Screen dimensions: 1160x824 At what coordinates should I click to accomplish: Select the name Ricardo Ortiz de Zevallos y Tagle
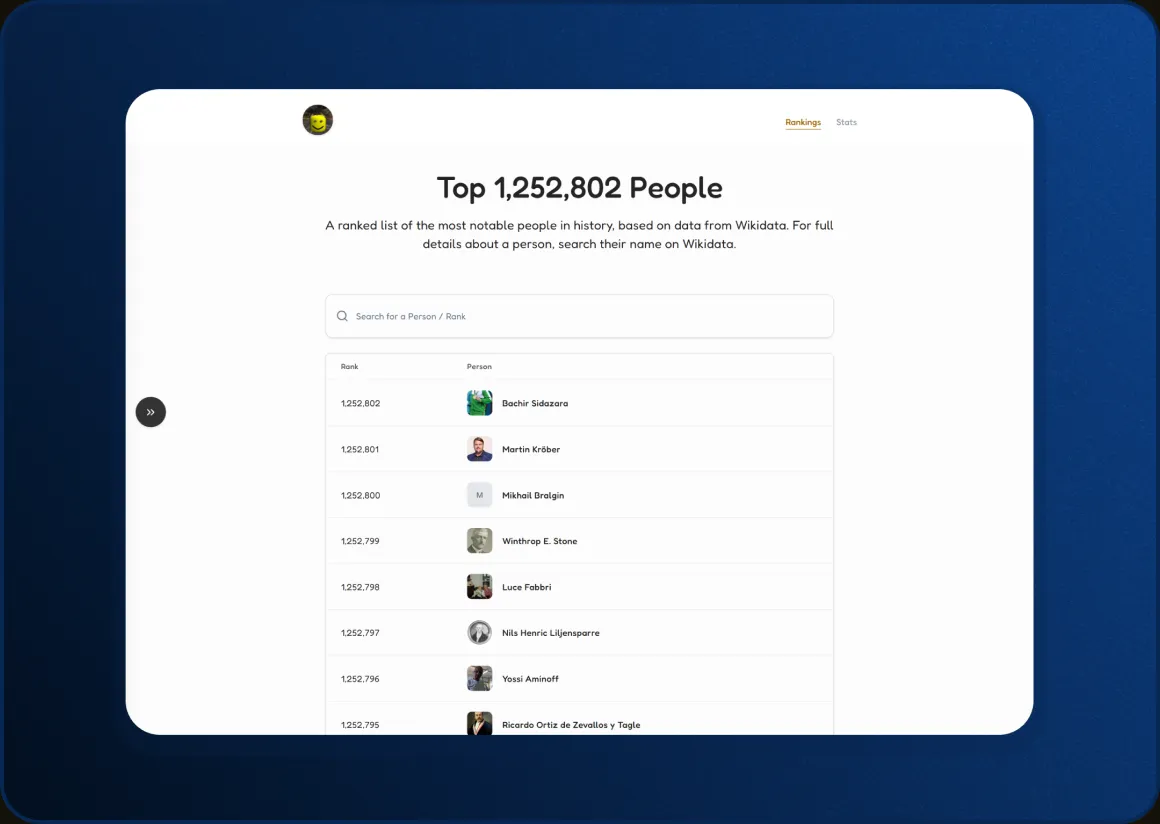[x=571, y=725]
